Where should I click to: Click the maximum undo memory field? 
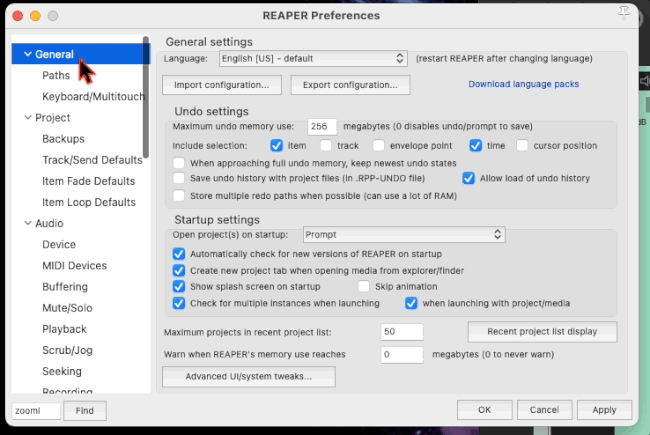click(322, 126)
